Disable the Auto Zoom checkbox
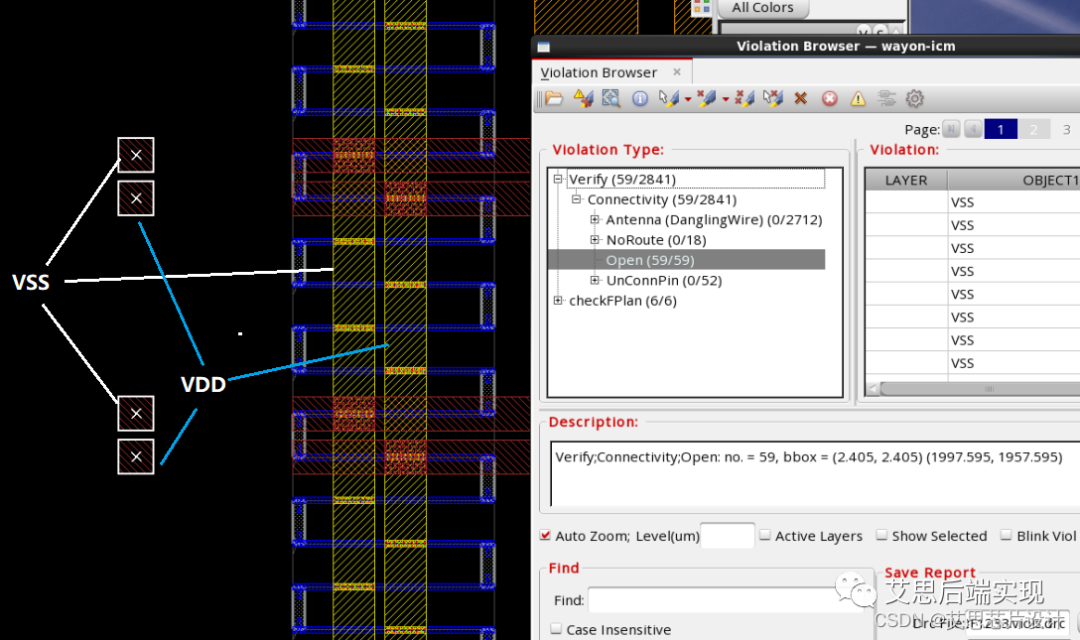1080x640 pixels. click(x=545, y=536)
